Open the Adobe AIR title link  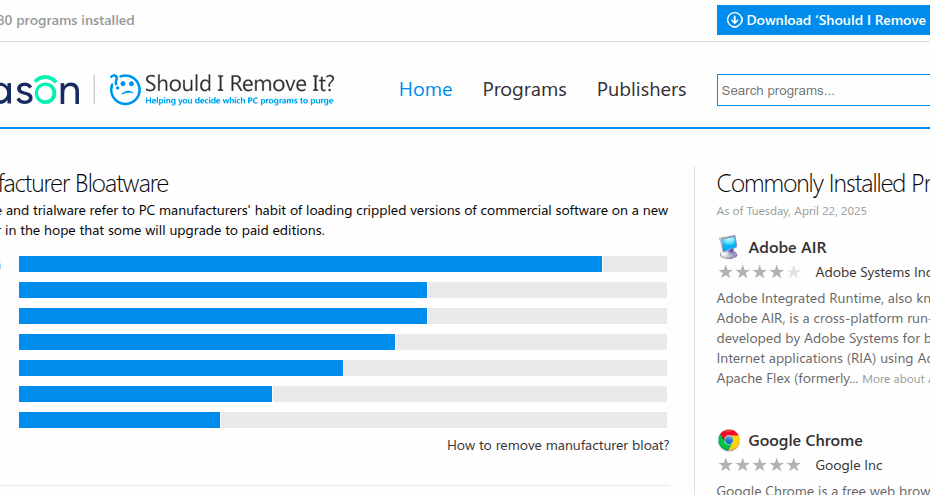[x=787, y=247]
